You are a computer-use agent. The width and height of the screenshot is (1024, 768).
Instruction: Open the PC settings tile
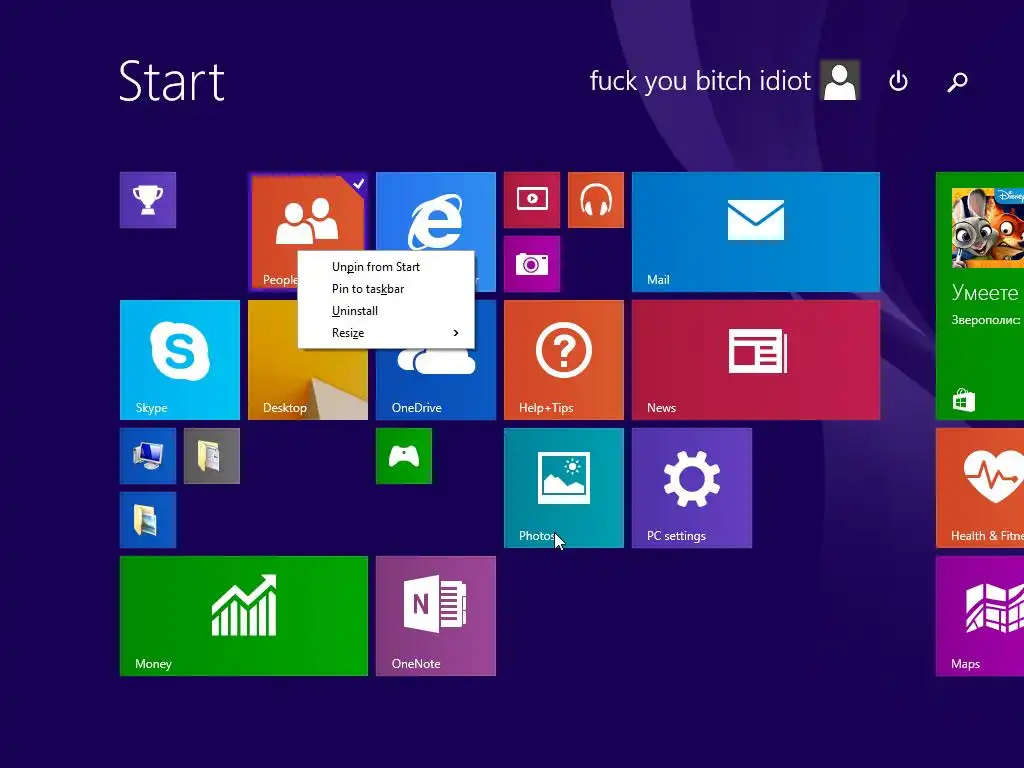[x=692, y=488]
